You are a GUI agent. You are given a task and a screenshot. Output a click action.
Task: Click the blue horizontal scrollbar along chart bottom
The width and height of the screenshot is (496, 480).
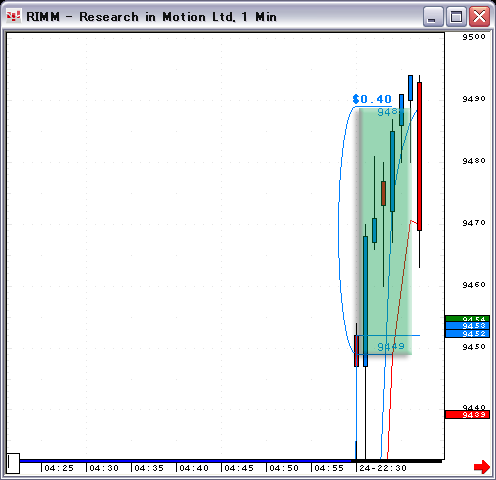(185, 461)
